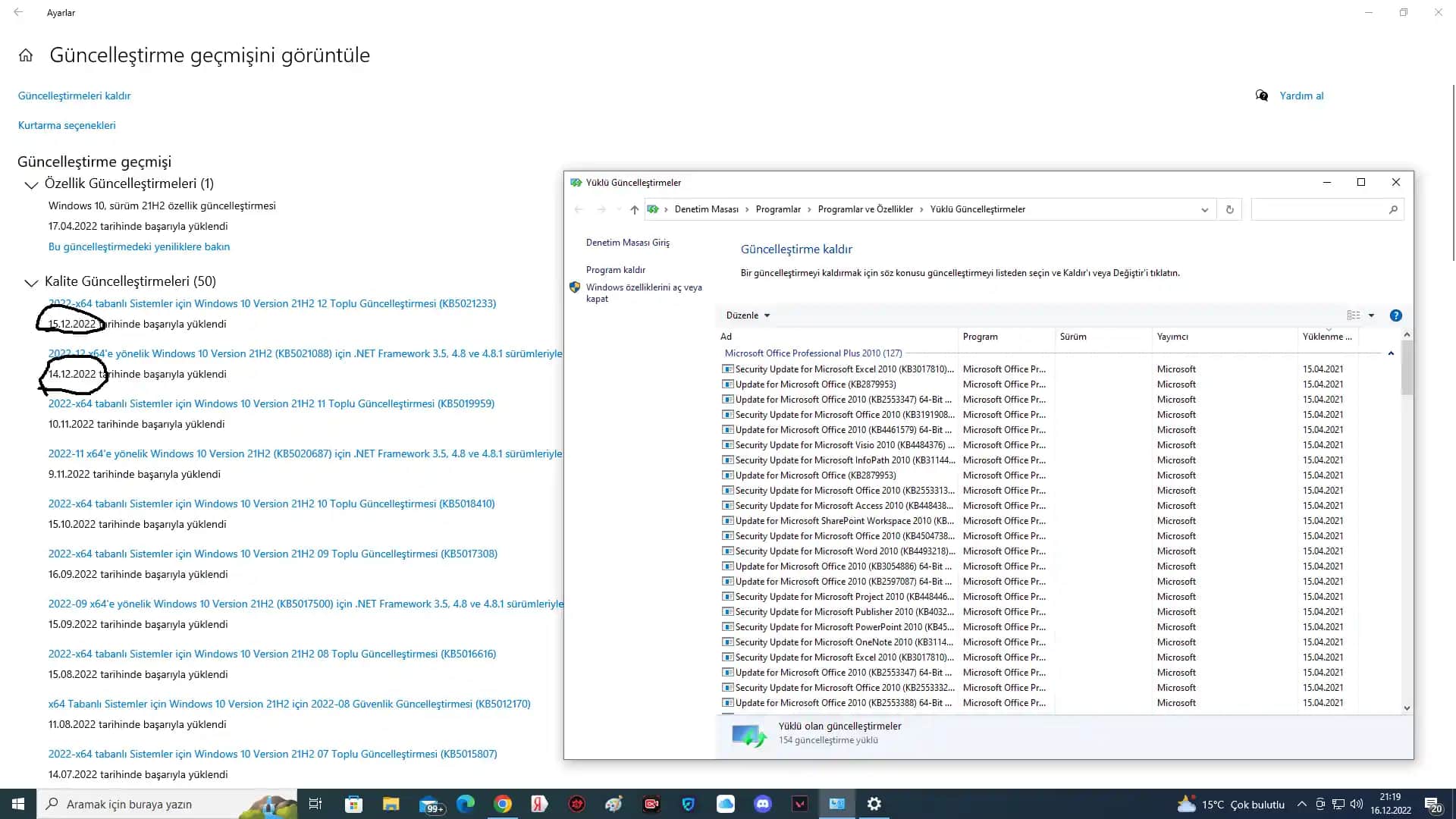Open Microsoft Edge from the taskbar

coord(465,804)
